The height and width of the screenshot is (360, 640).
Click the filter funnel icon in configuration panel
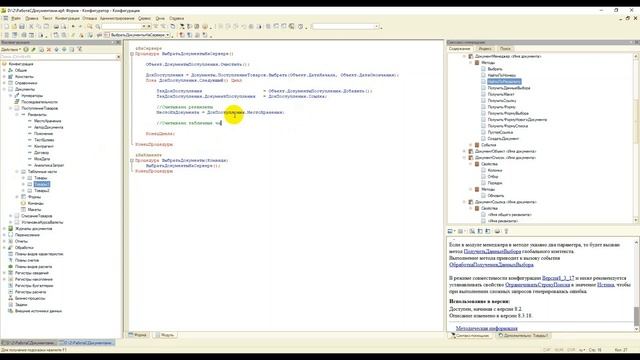coord(80,49)
